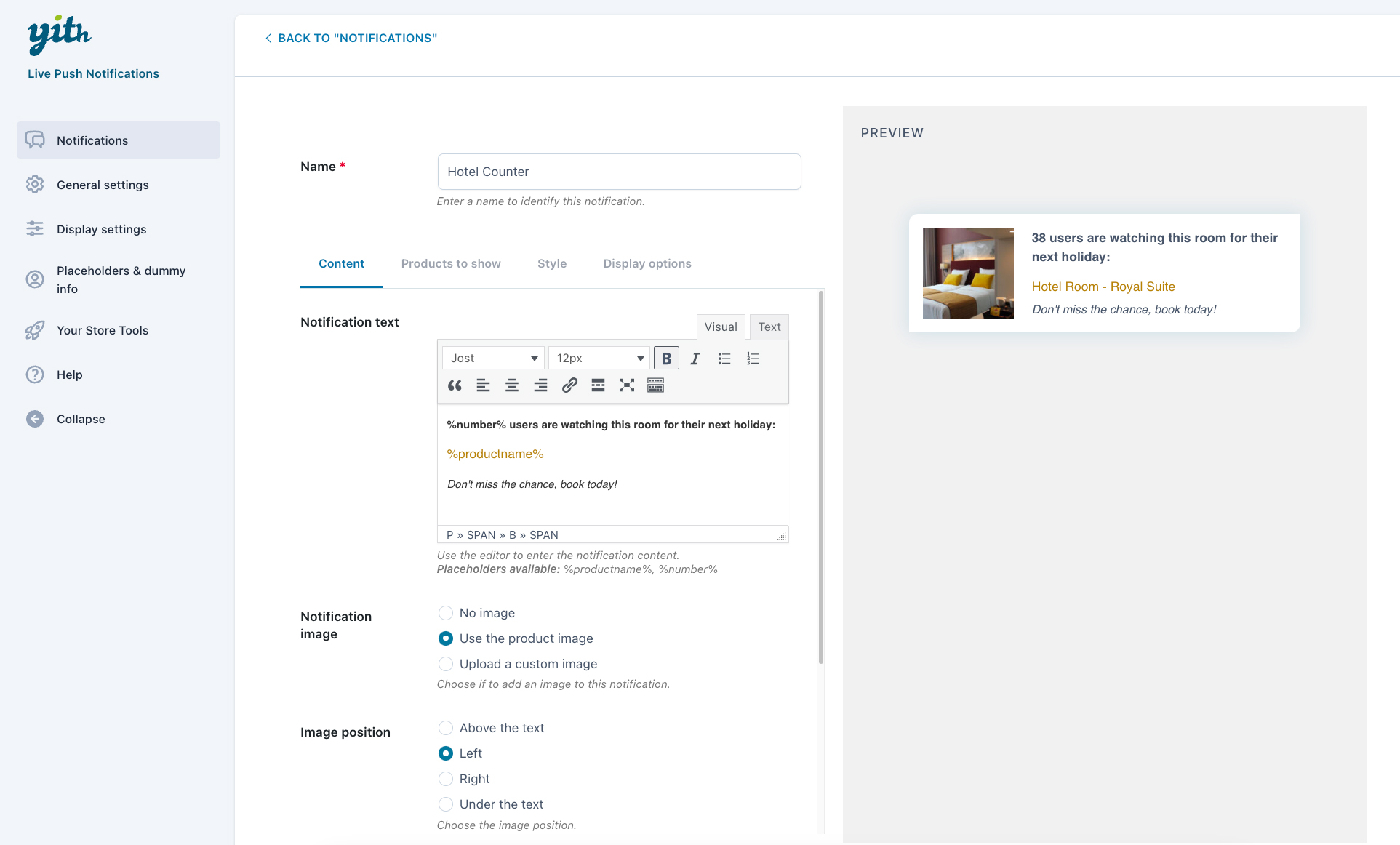Screen dimensions: 1400x845
Task: Click the Placeholders user avatar icon
Action: pyautogui.click(x=35, y=279)
